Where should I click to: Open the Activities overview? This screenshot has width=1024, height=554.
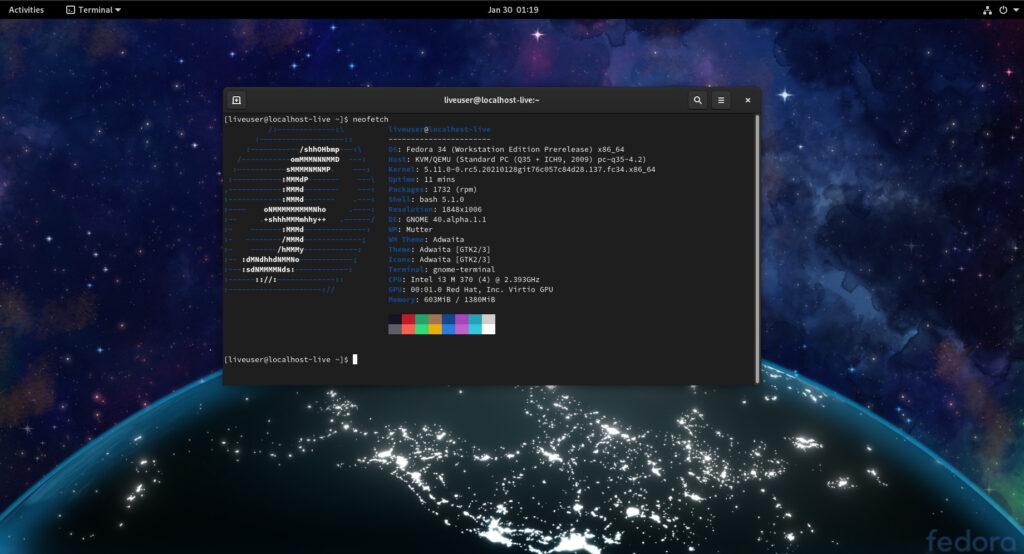point(26,10)
